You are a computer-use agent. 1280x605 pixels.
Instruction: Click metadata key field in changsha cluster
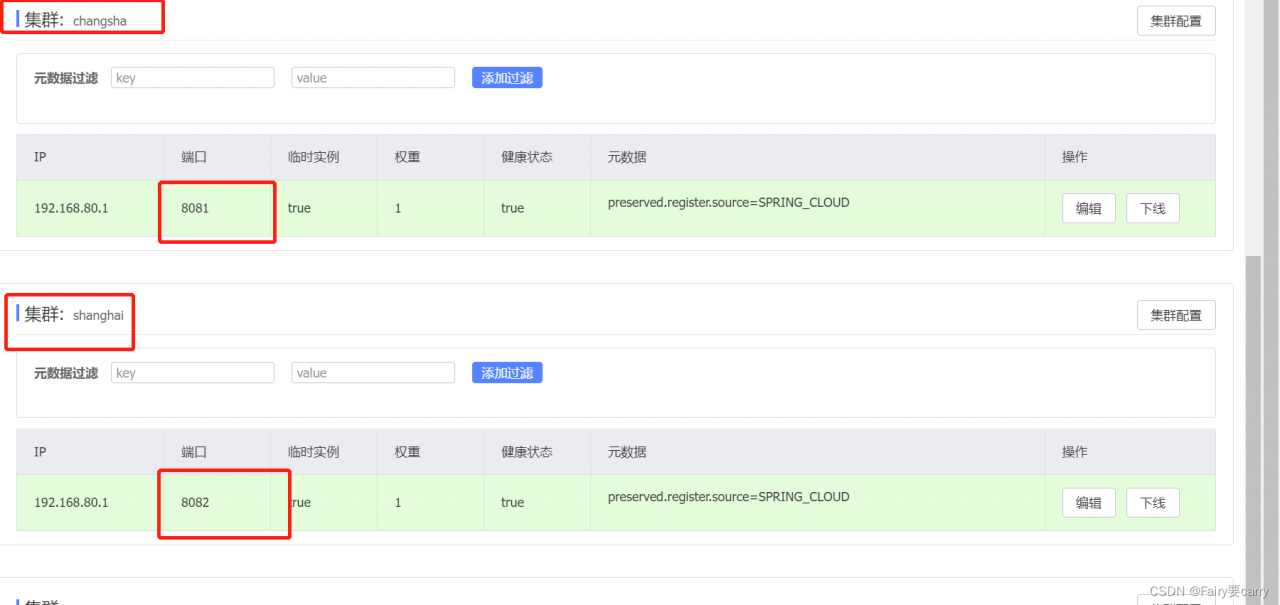193,78
